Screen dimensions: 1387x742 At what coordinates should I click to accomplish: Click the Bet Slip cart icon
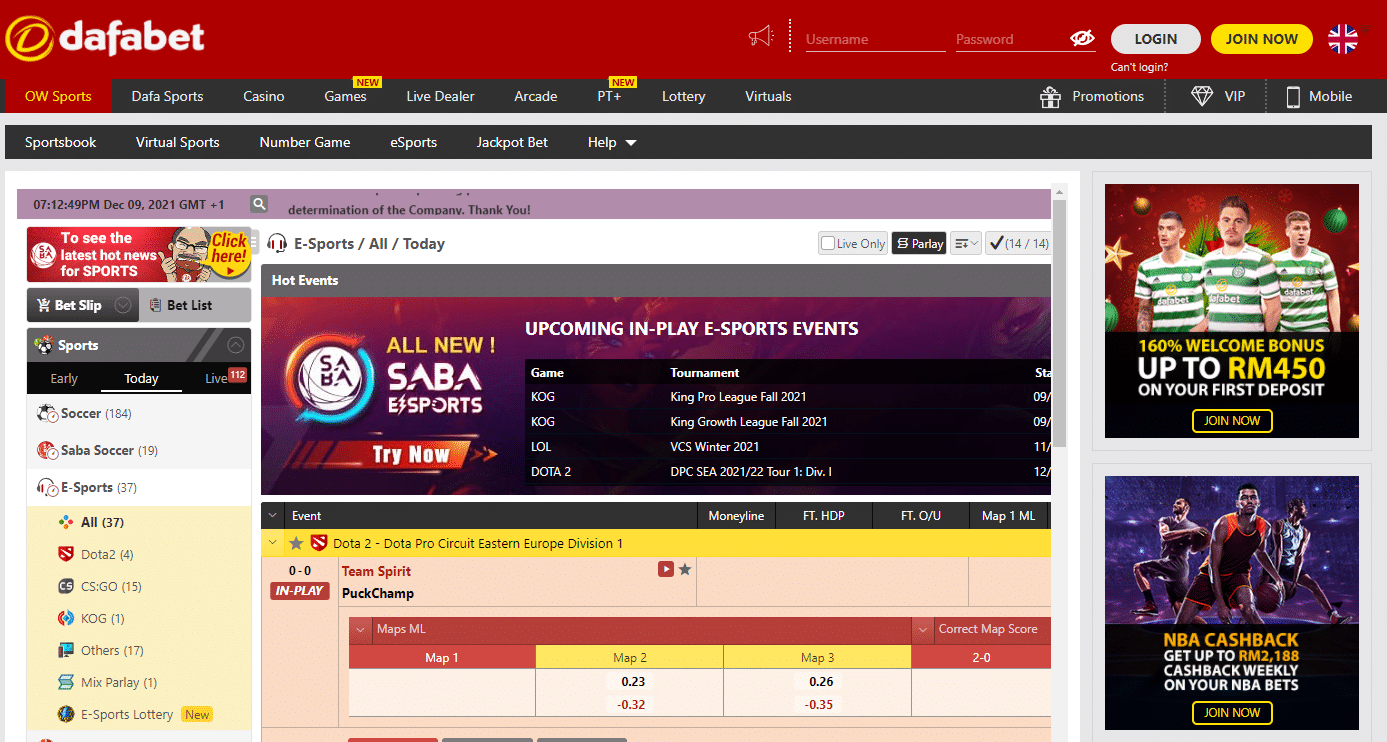[44, 305]
